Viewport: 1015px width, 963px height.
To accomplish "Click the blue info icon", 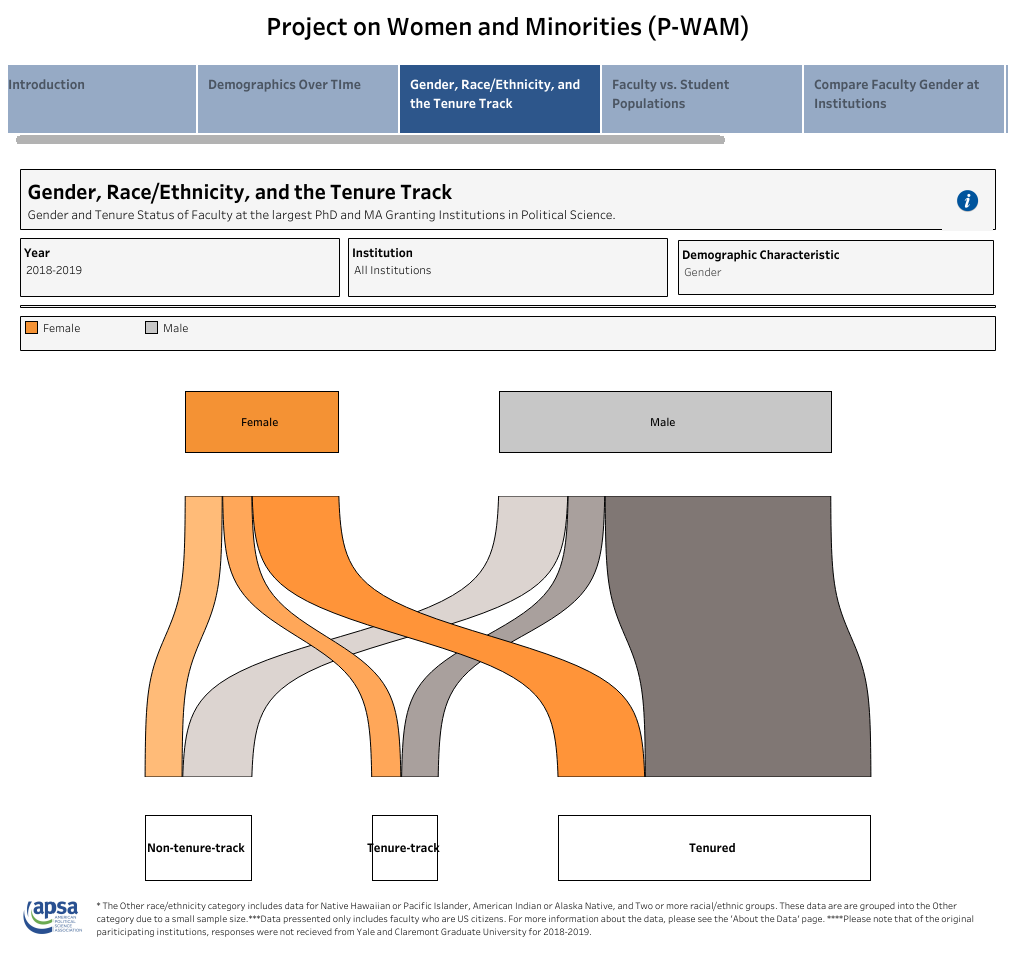I will 967,201.
